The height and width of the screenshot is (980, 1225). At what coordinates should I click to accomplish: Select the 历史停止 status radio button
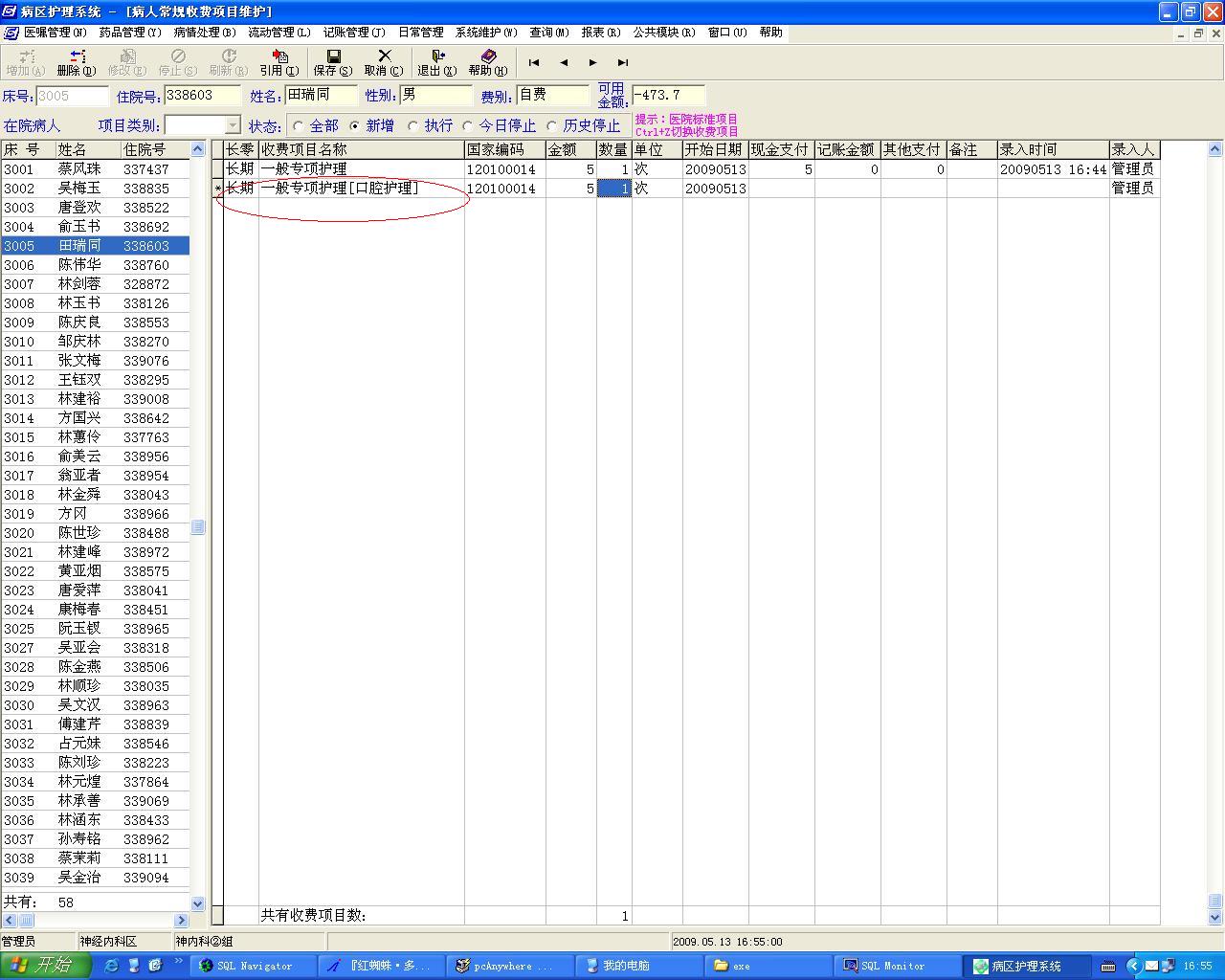552,126
